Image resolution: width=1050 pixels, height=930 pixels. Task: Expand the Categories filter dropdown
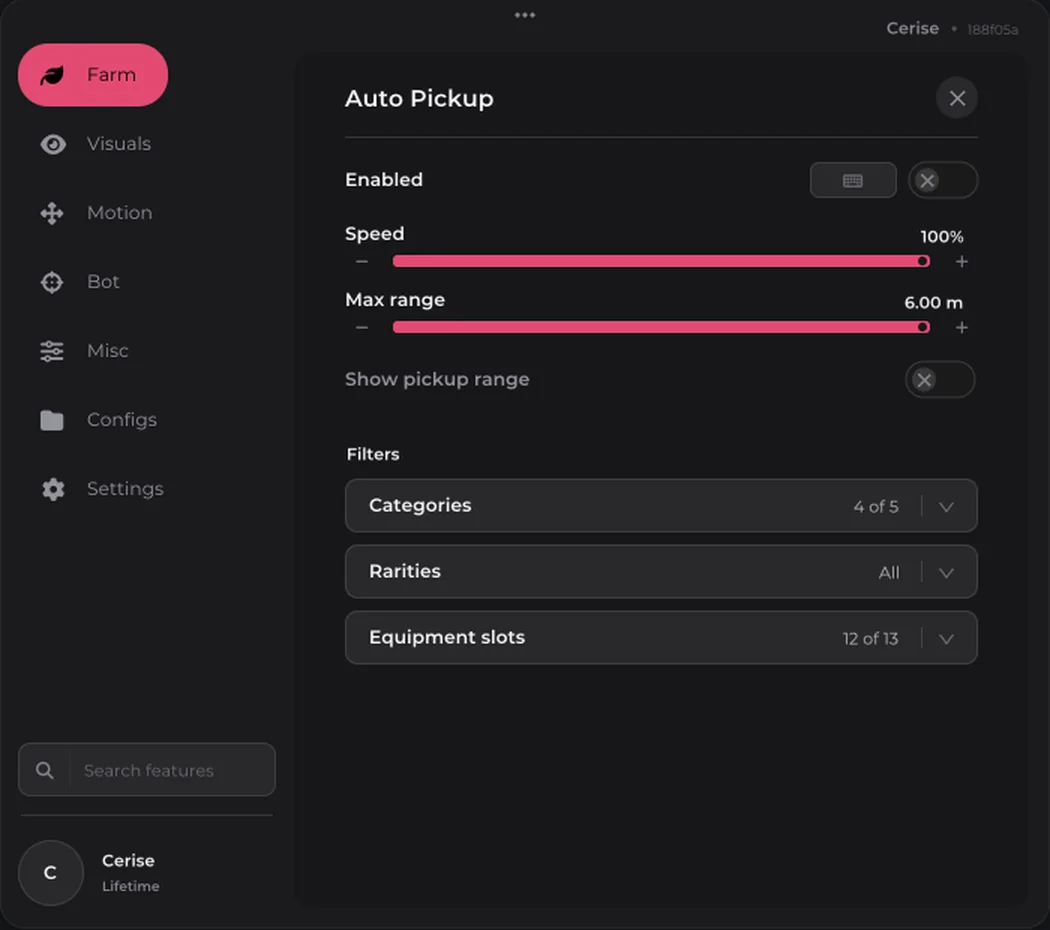(661, 506)
